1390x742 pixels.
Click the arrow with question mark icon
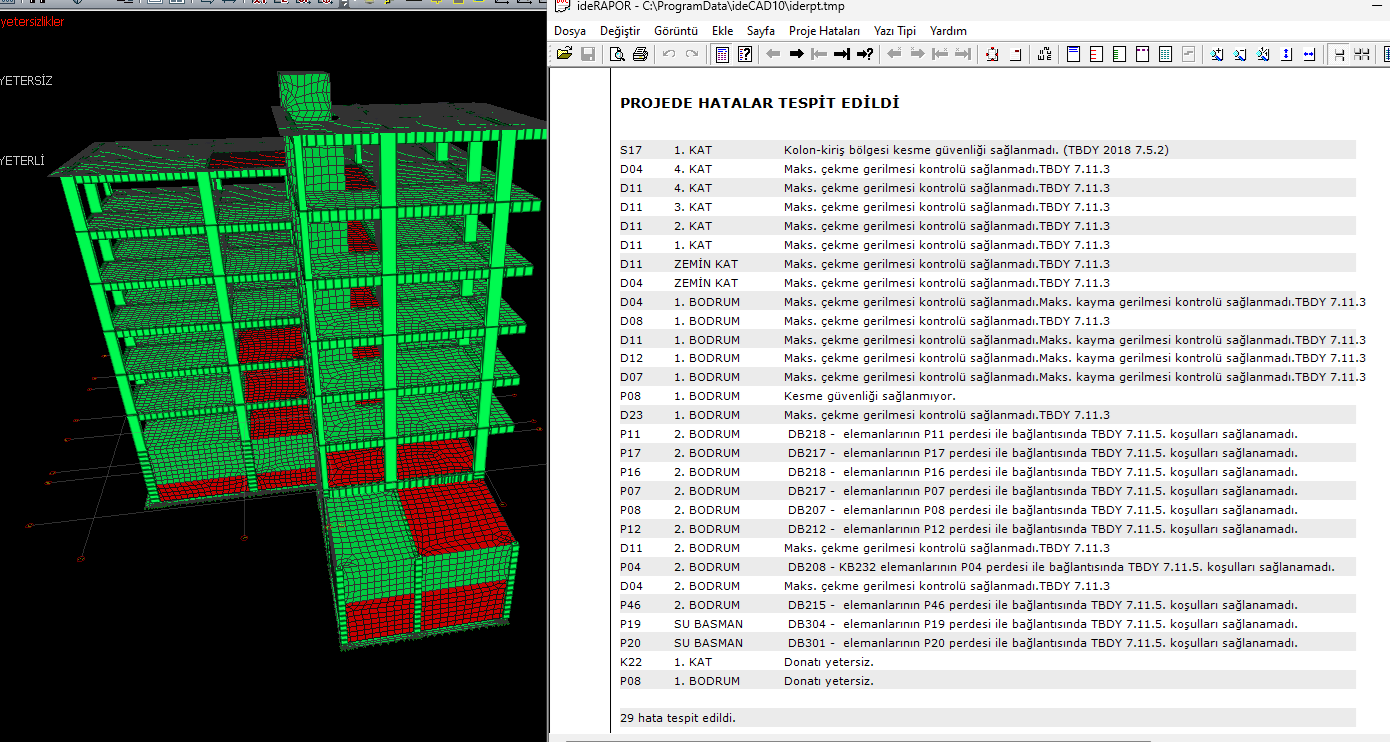(x=865, y=54)
